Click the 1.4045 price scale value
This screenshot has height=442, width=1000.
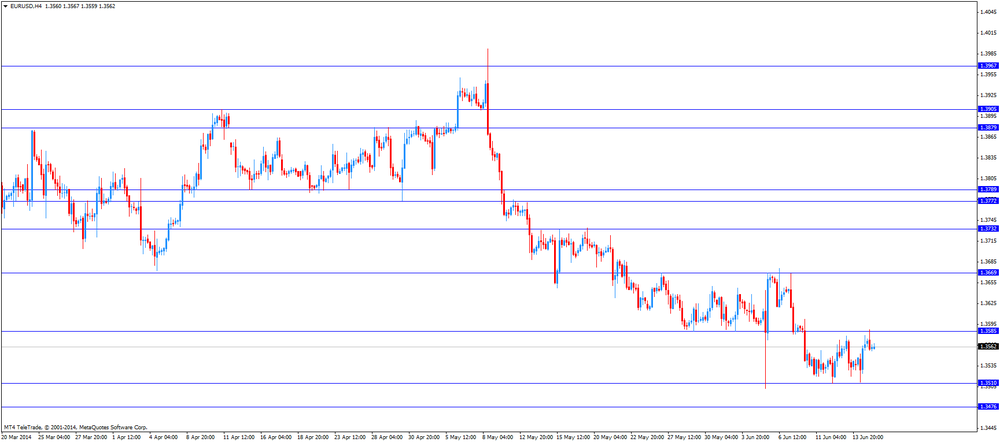click(989, 11)
